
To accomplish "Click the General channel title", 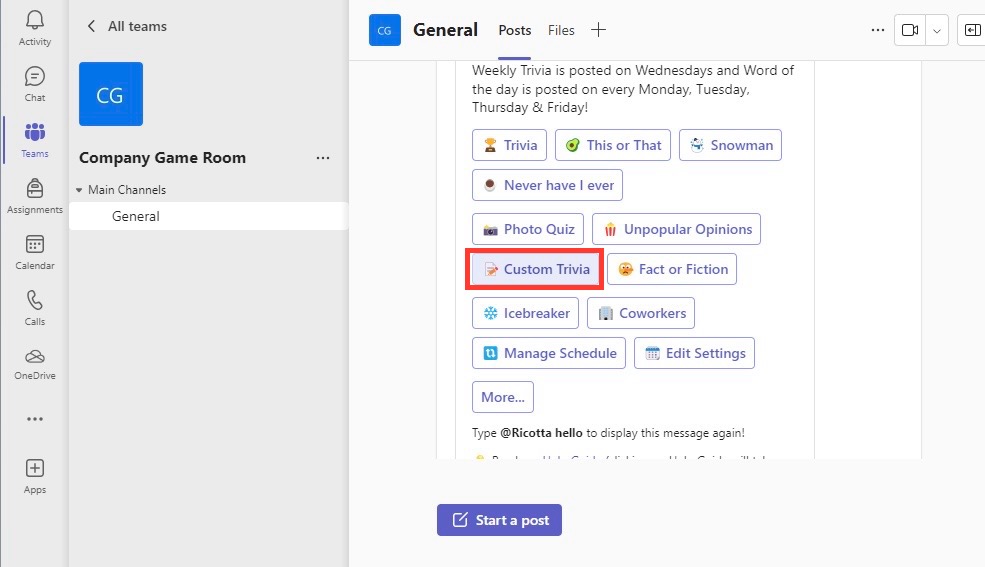I will pos(445,30).
